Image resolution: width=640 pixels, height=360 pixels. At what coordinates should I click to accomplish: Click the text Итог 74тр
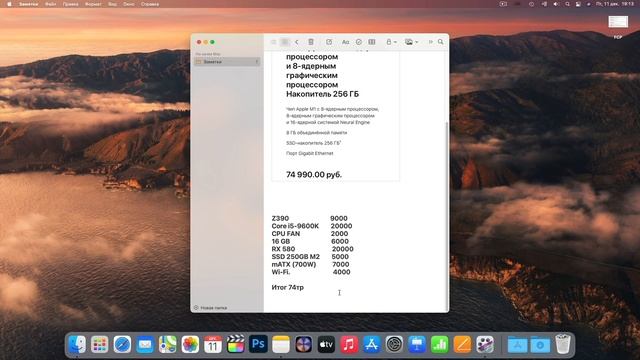tap(288, 287)
